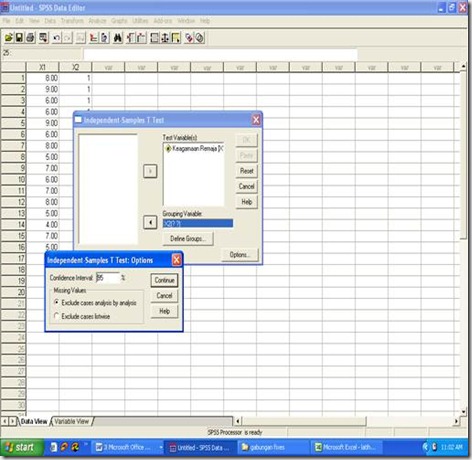Click the data grid scroll-up arrow
Image resolution: width=472 pixels, height=460 pixels.
click(464, 67)
